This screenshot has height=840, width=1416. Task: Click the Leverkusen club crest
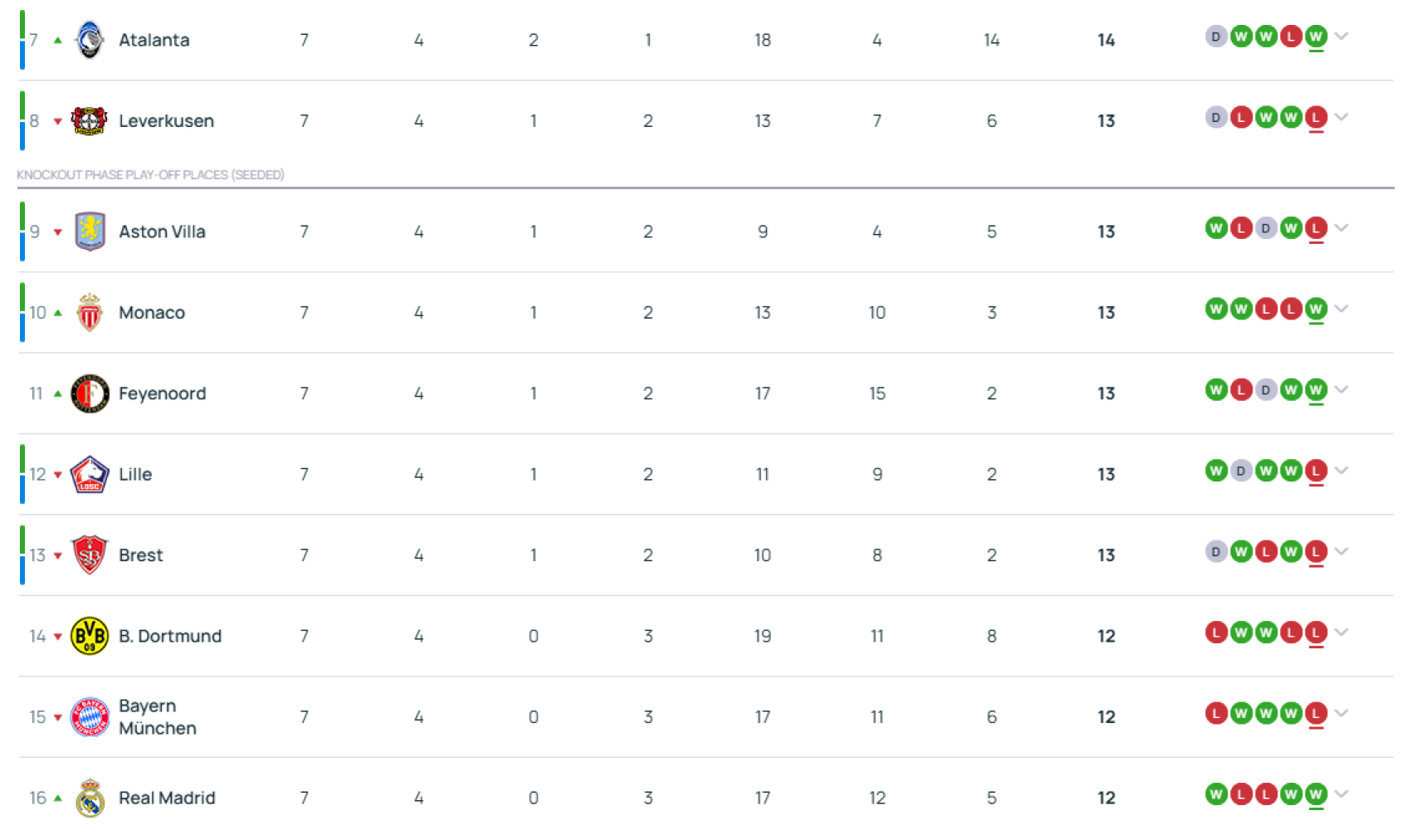[x=91, y=120]
